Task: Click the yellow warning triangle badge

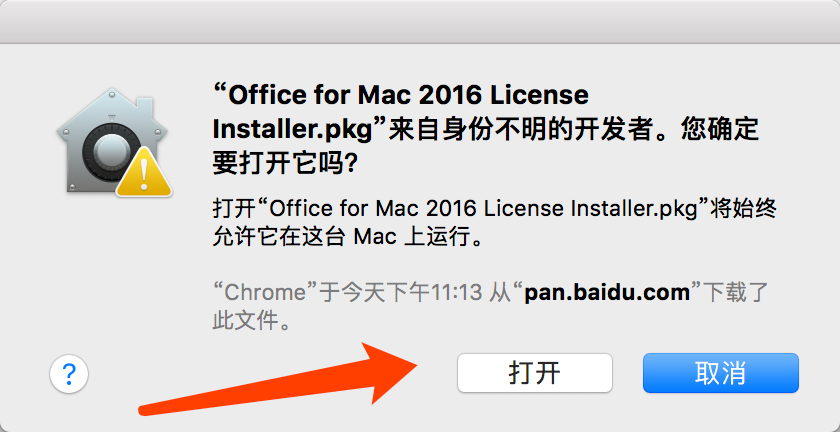Action: coord(144,173)
